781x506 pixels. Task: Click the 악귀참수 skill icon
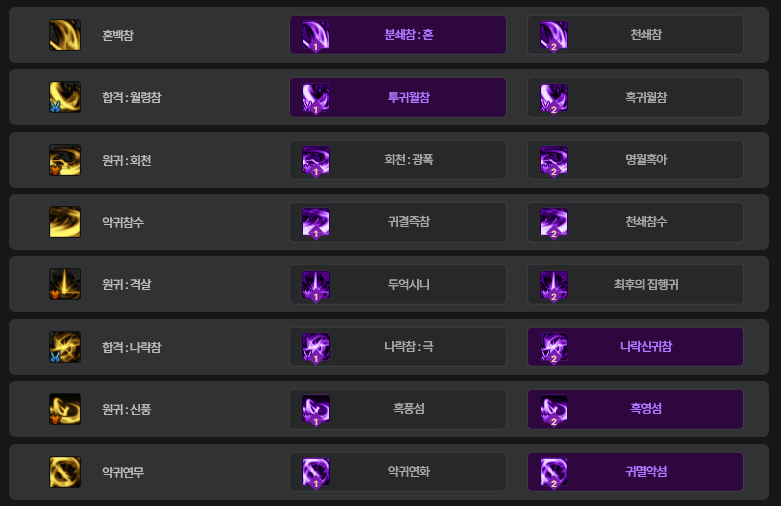coord(65,222)
